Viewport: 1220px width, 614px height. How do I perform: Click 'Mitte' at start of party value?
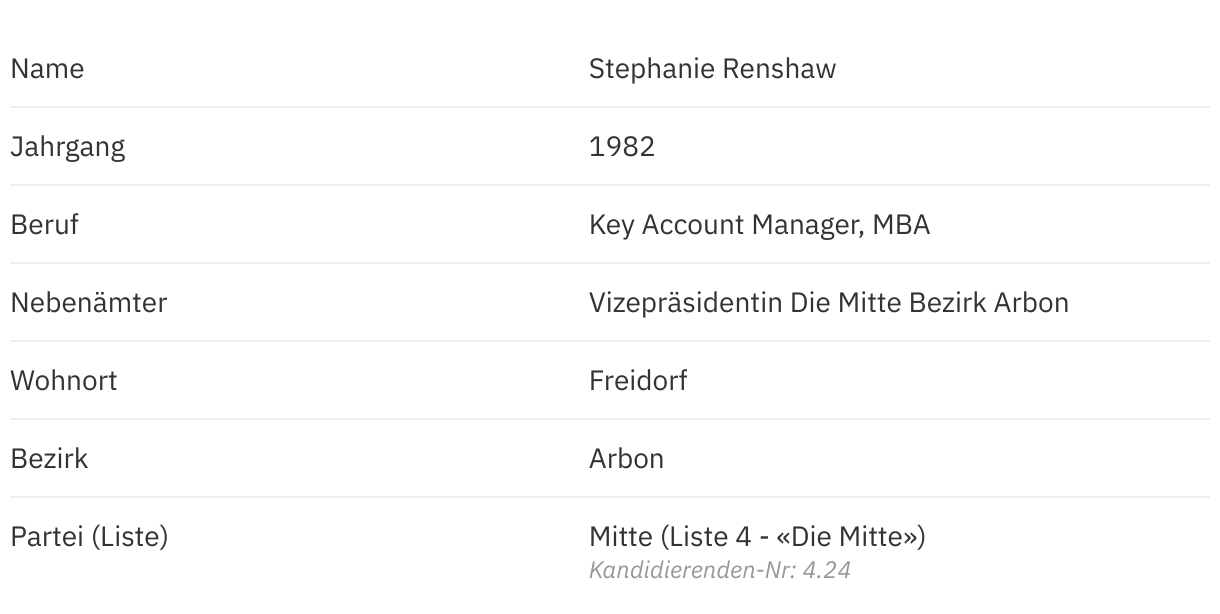coord(620,537)
